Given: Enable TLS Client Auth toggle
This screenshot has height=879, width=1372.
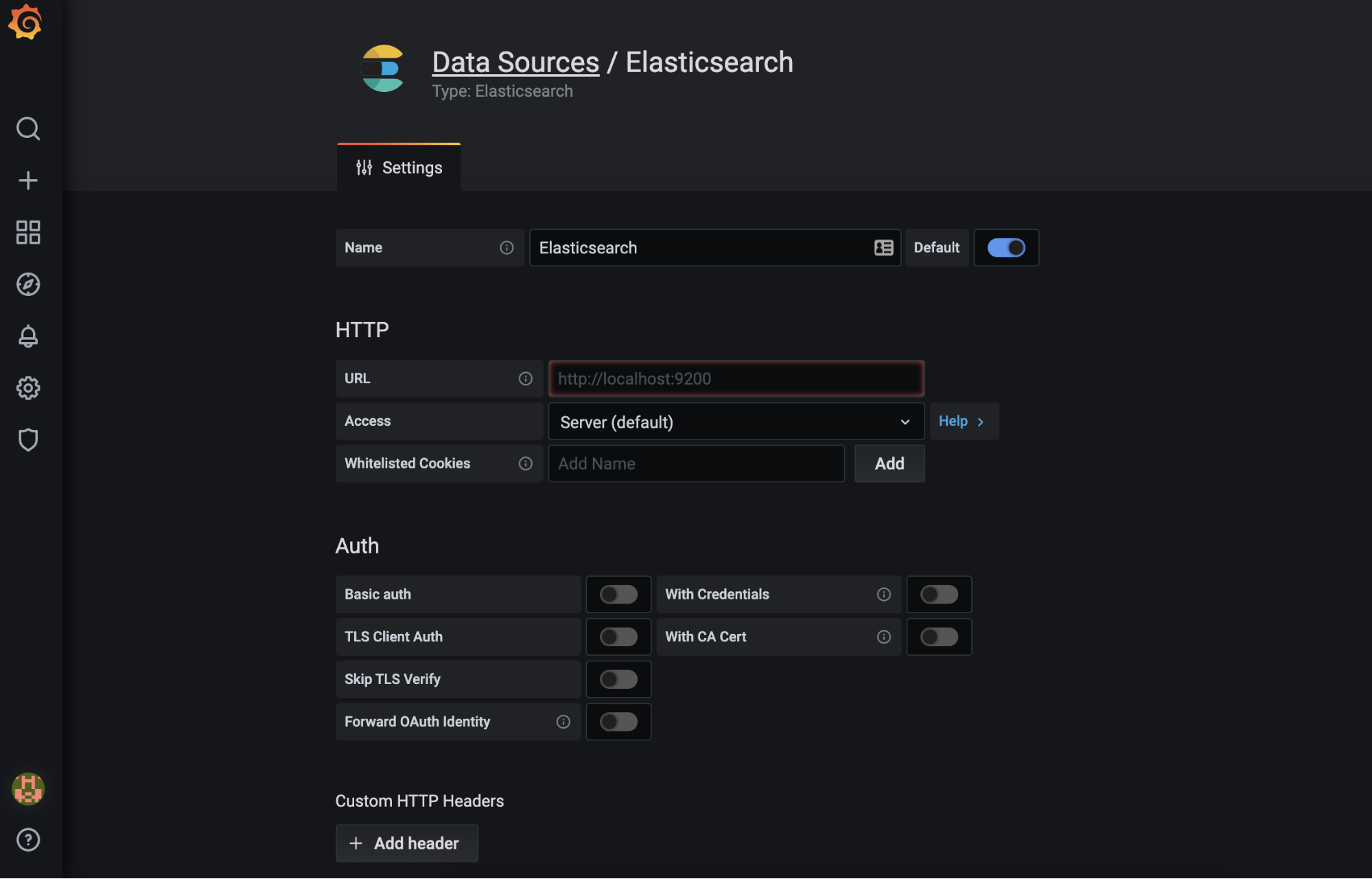Looking at the screenshot, I should coord(618,637).
